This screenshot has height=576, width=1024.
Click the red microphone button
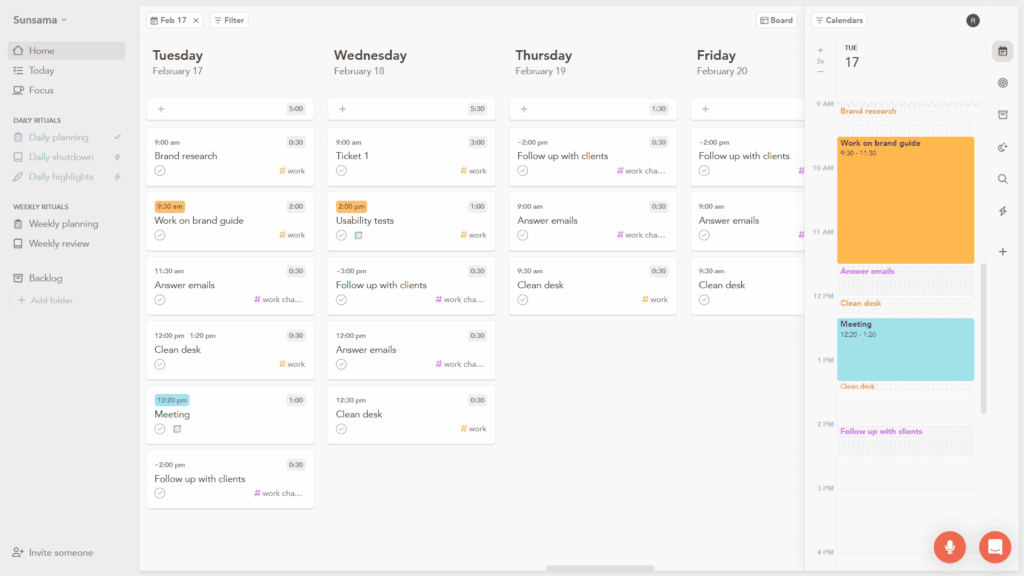coord(949,546)
